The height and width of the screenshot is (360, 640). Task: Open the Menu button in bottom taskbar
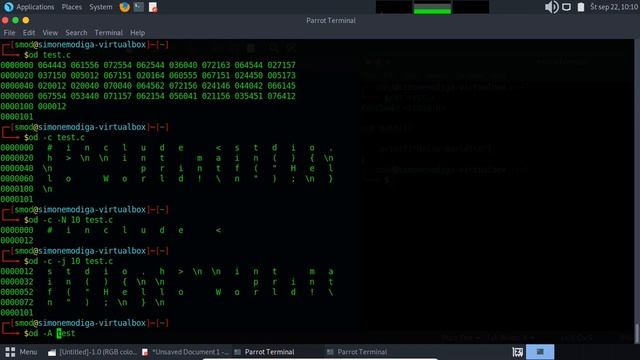point(21,352)
